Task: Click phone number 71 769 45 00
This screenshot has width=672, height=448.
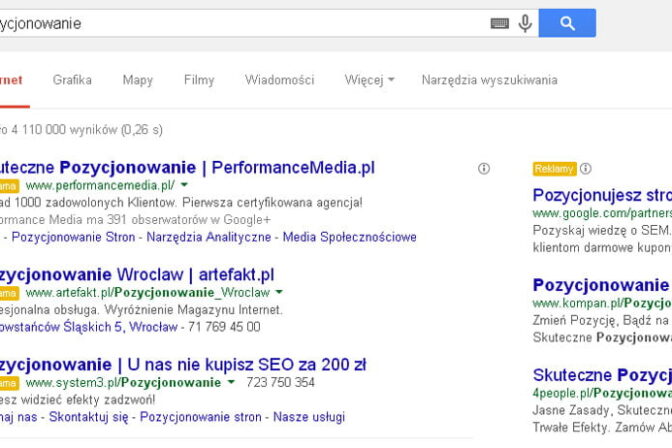Action: tap(224, 327)
